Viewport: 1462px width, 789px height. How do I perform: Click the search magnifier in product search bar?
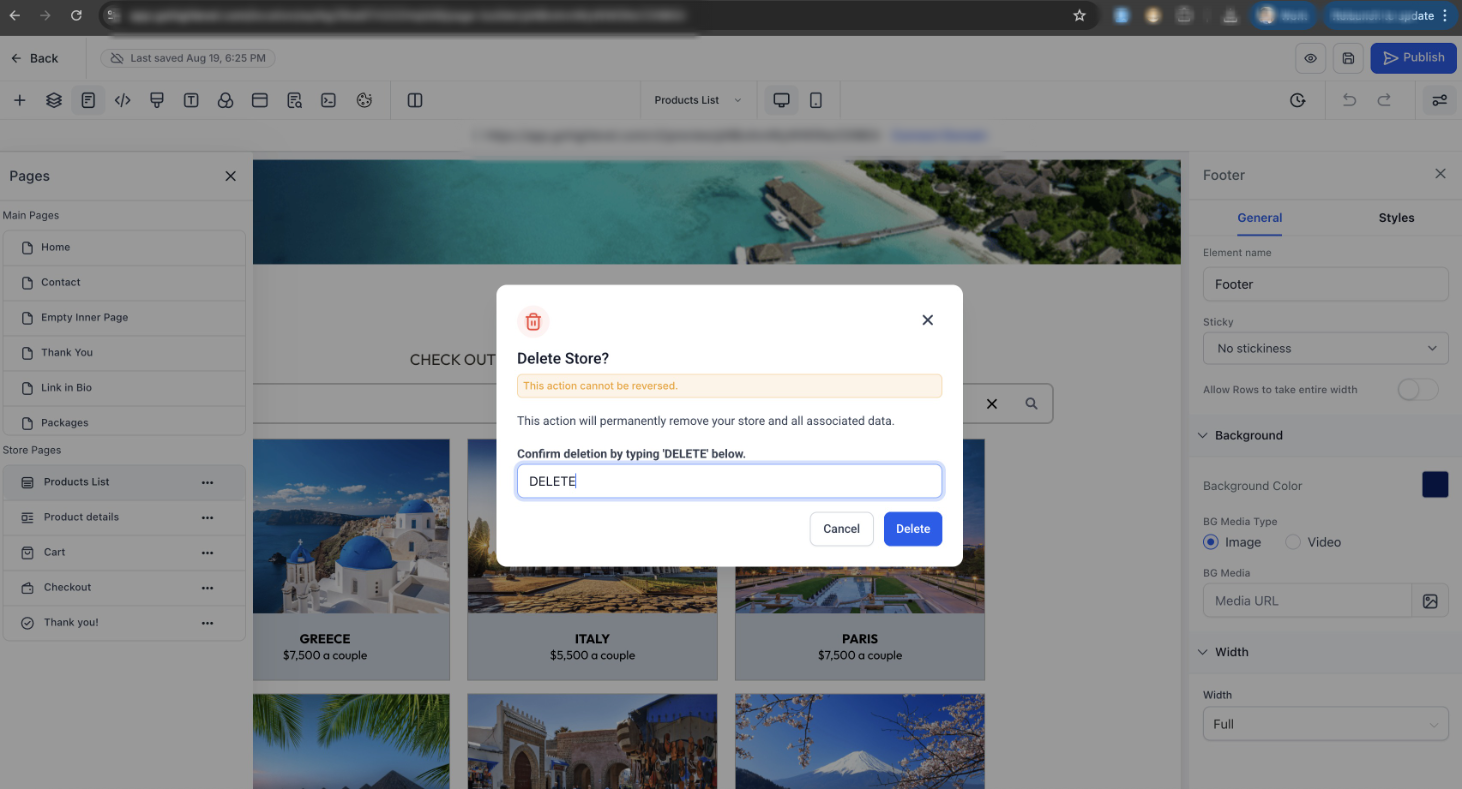tap(1031, 404)
